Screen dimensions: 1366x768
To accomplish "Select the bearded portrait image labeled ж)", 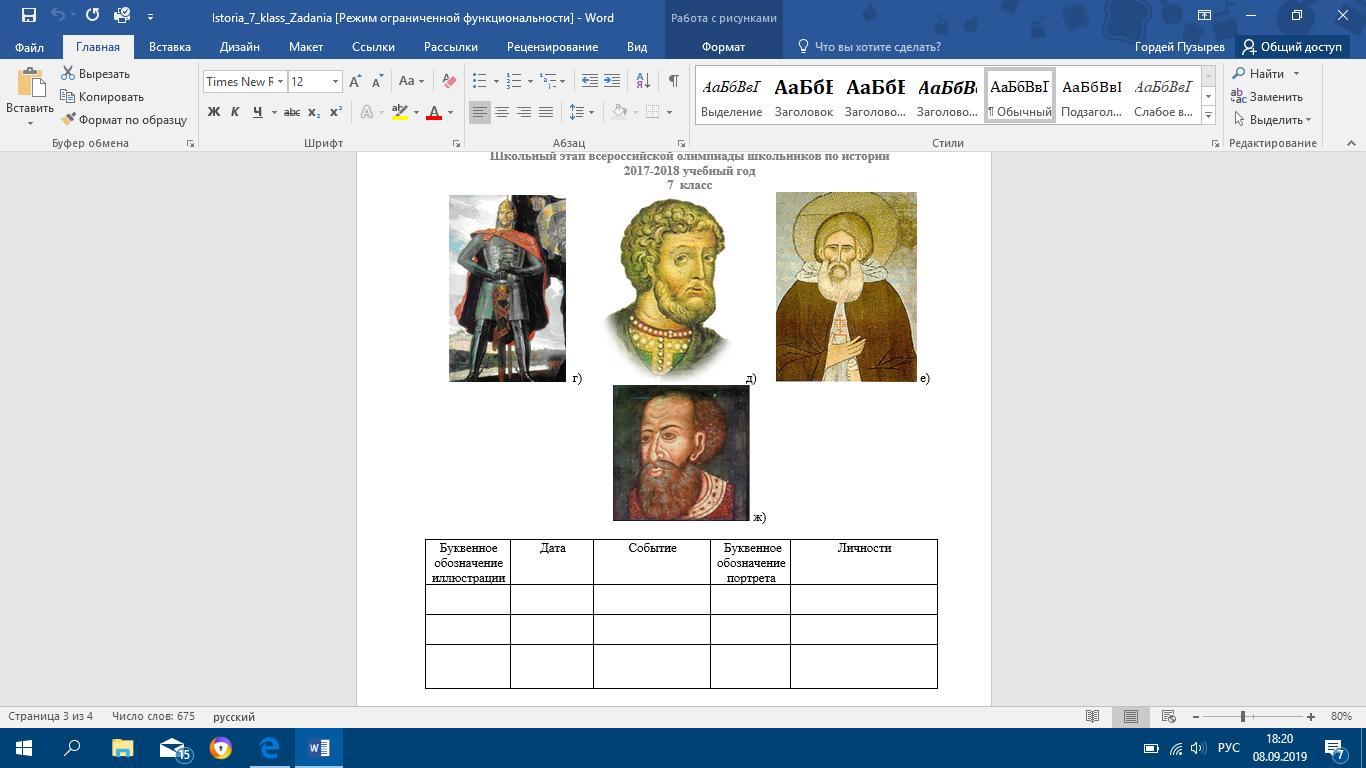I will click(x=681, y=453).
